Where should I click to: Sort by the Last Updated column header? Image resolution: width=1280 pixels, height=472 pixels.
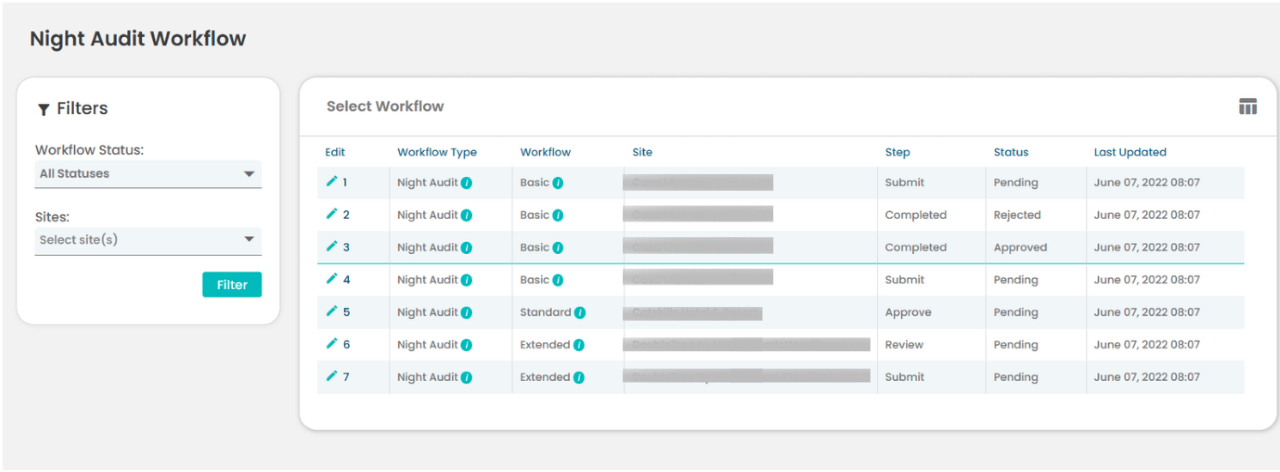point(1129,152)
